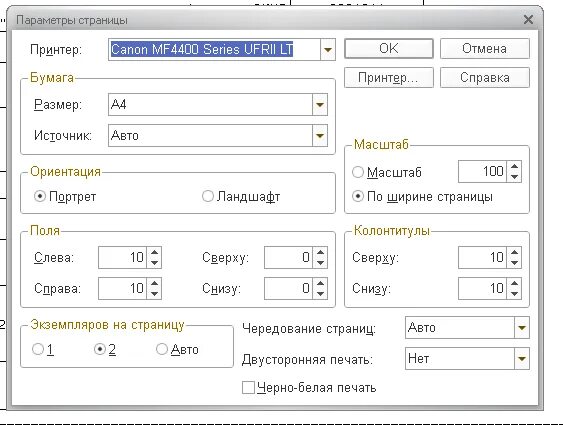Click the Поля Снизу margin field
563x425 pixels.
(x=288, y=288)
